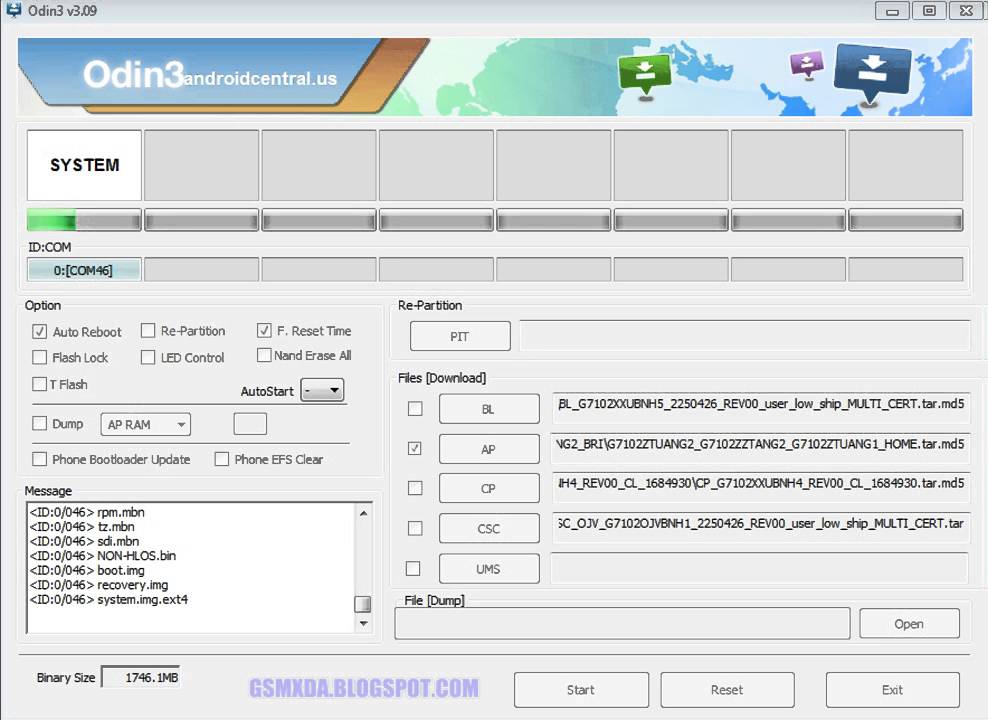This screenshot has width=988, height=720.
Task: Expand the AP RAM dump dropdown
Action: click(146, 425)
